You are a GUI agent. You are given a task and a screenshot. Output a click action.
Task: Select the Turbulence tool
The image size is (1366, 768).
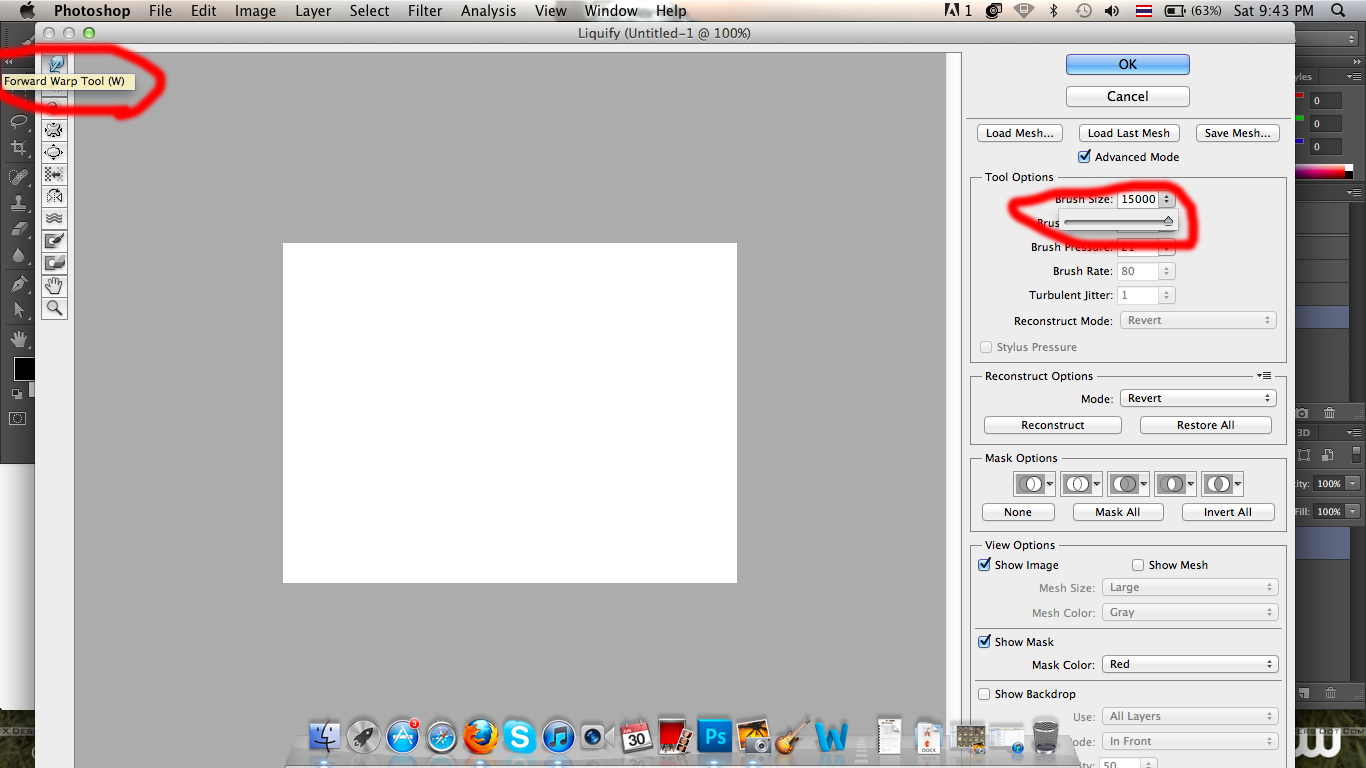pos(55,218)
